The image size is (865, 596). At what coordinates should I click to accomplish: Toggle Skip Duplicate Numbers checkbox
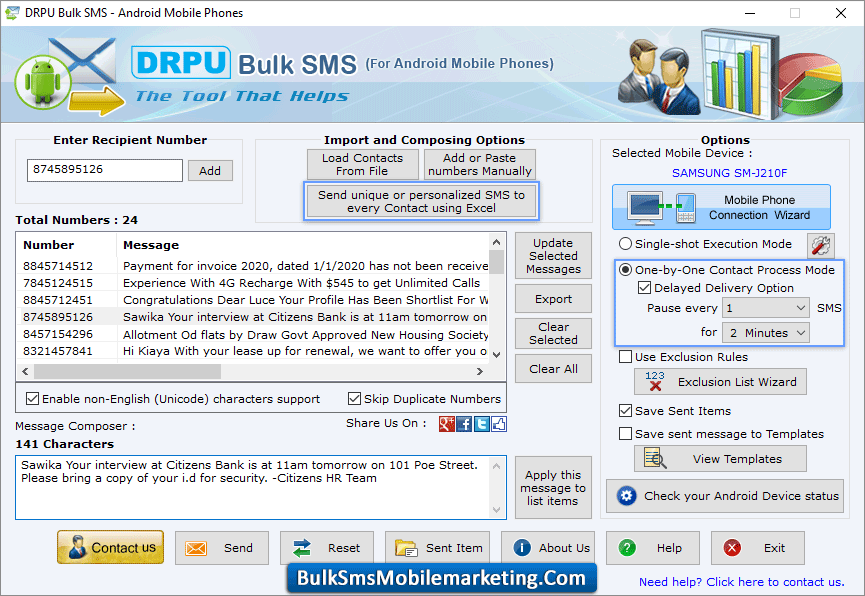tap(354, 398)
